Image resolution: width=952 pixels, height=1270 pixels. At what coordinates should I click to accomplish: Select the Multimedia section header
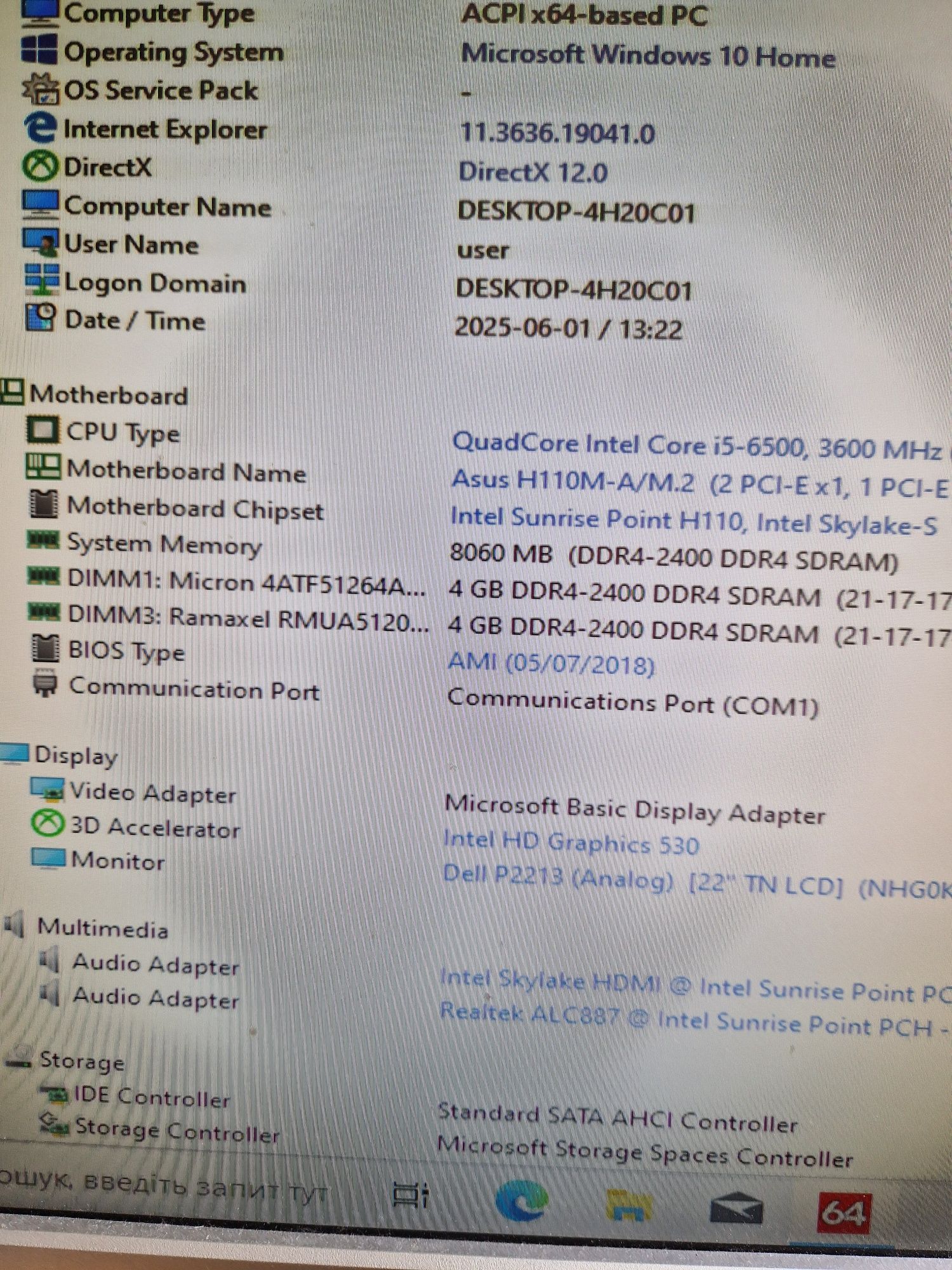(103, 928)
